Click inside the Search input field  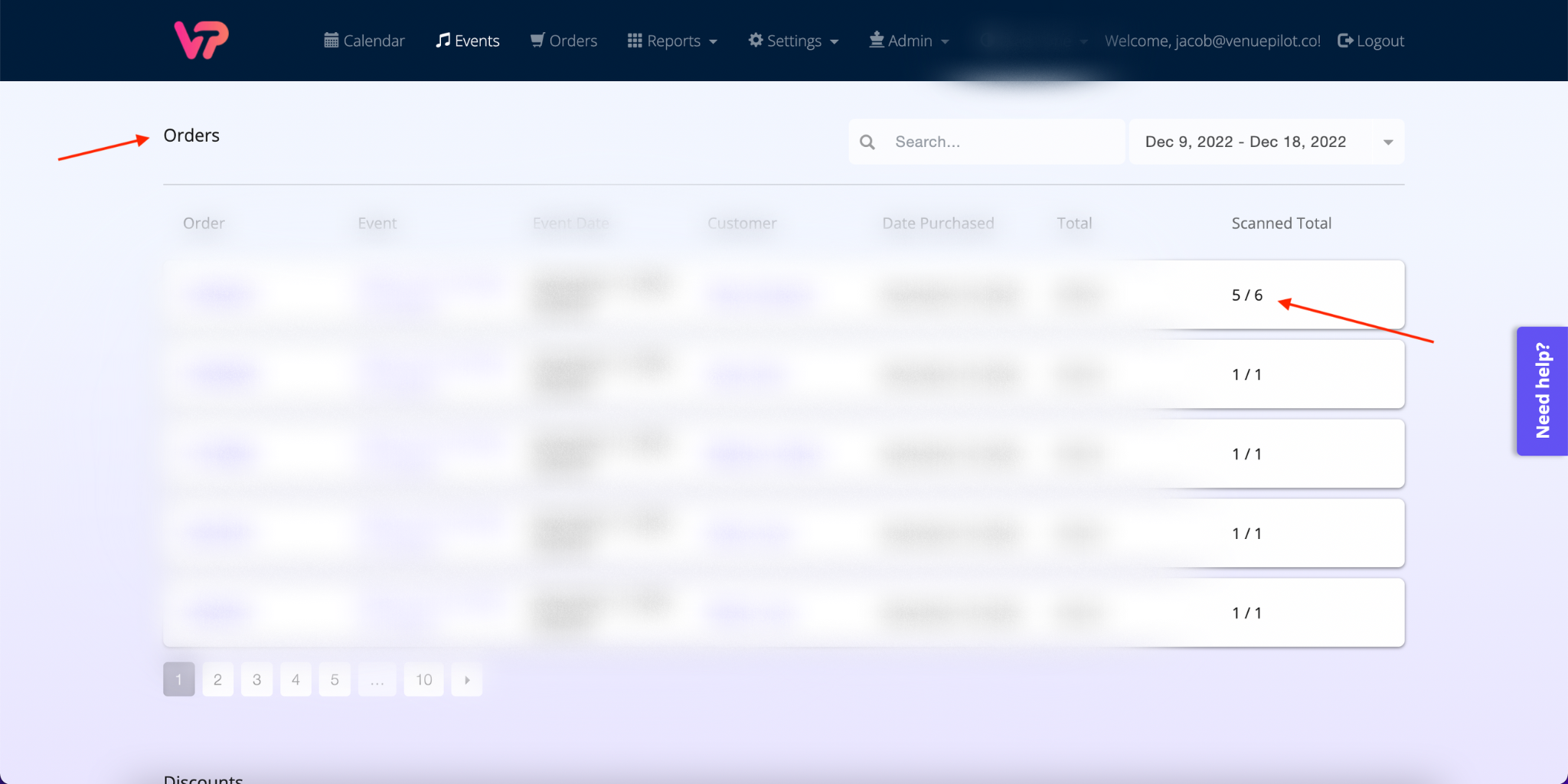995,142
